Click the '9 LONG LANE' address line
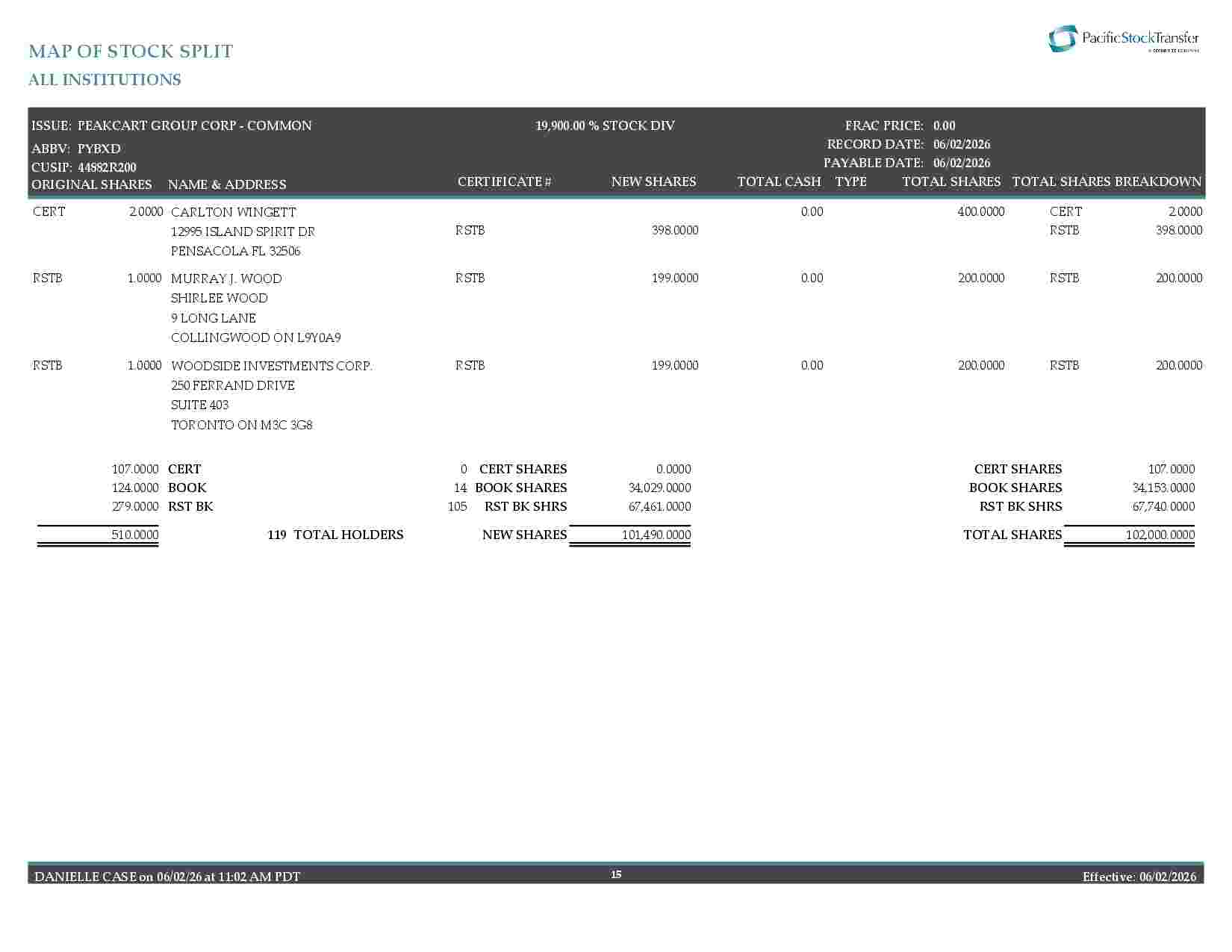Image resolution: width=1232 pixels, height=952 pixels. [214, 318]
